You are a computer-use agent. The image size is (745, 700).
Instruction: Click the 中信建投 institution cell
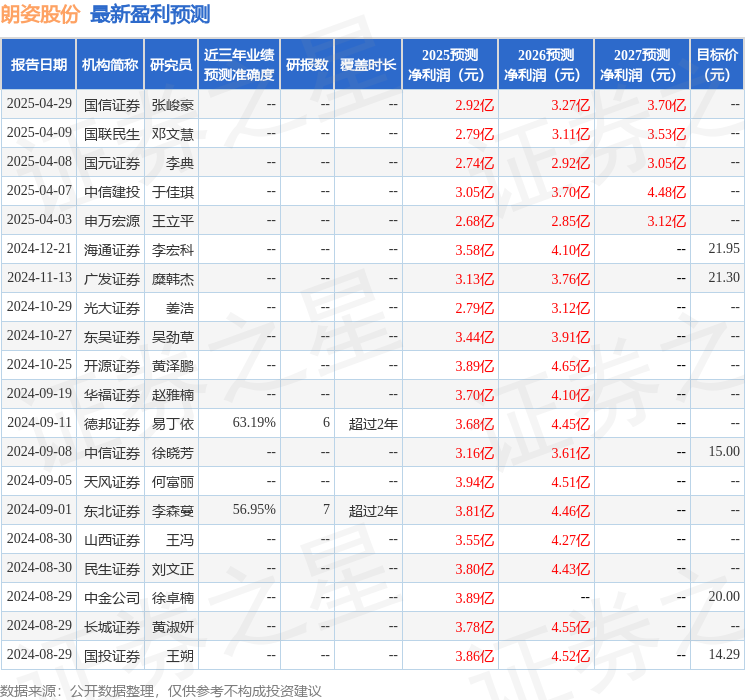pos(112,192)
